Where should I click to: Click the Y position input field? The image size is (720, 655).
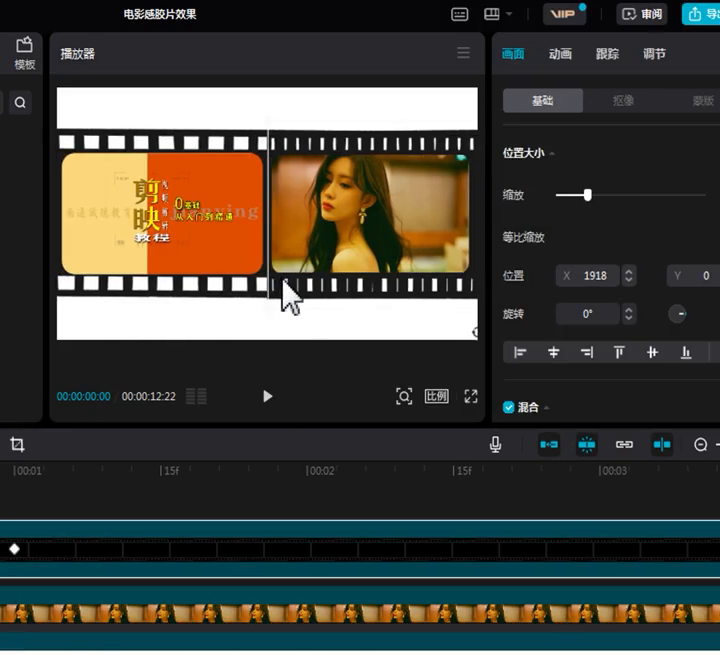point(693,276)
